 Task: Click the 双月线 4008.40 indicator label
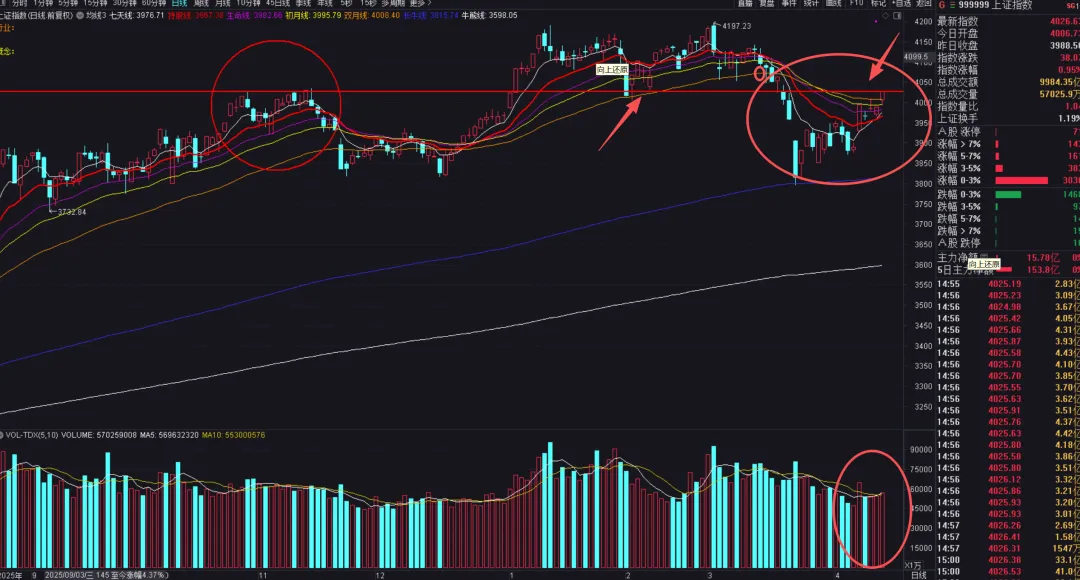[x=371, y=15]
